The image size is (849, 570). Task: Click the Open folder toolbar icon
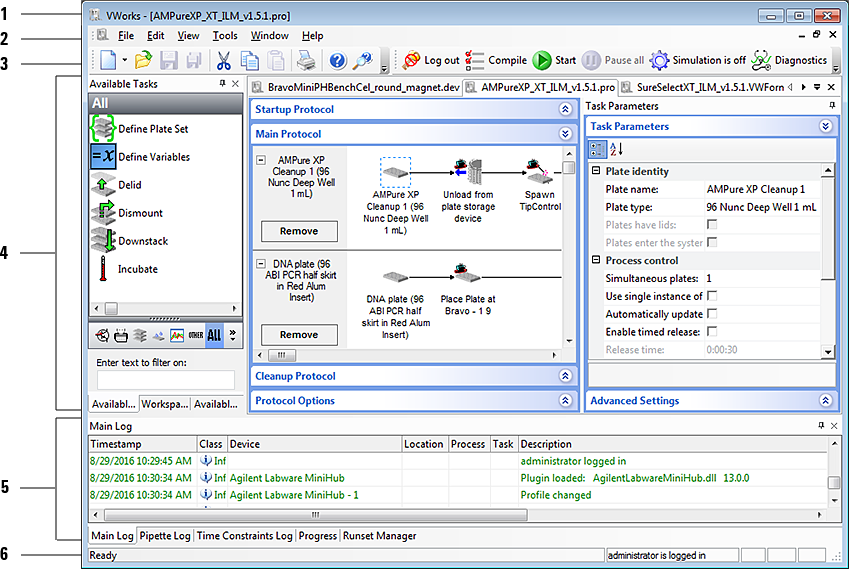[x=143, y=60]
